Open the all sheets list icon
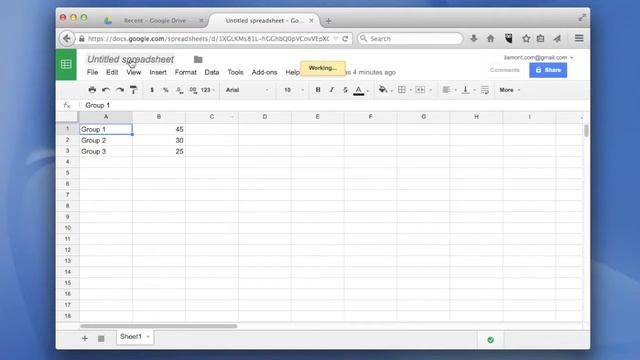640x360 pixels. [101, 338]
